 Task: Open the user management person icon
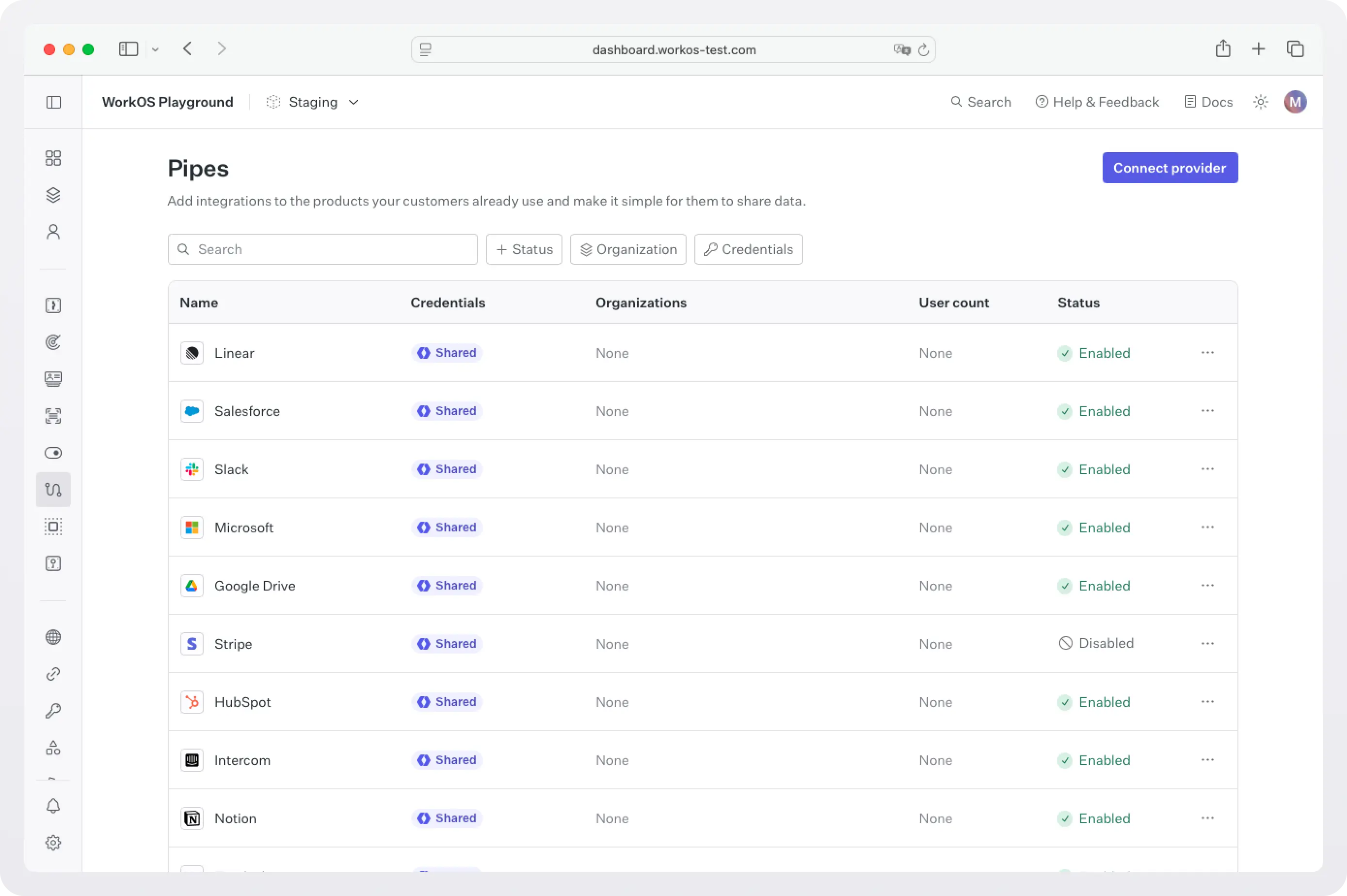[53, 231]
